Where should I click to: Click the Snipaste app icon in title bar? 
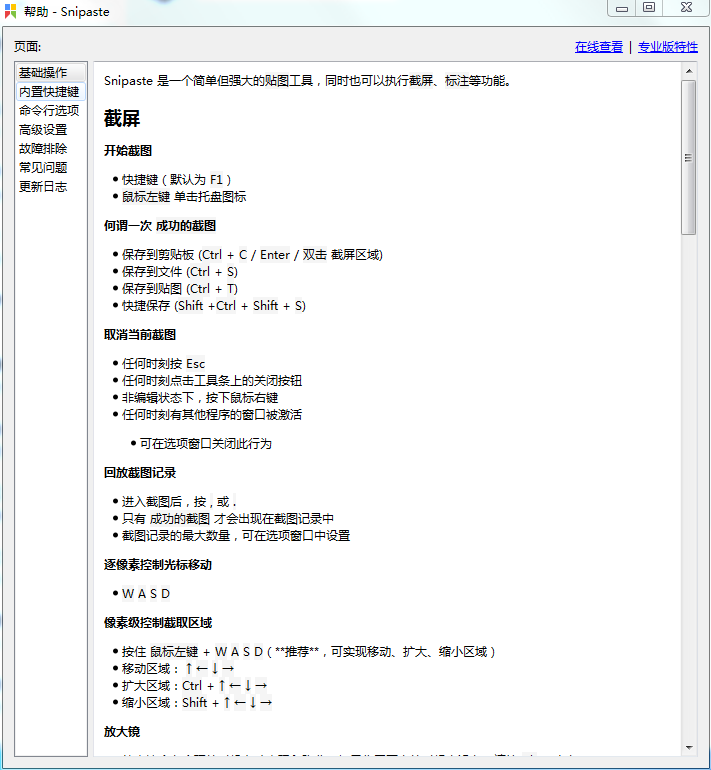pyautogui.click(x=10, y=11)
